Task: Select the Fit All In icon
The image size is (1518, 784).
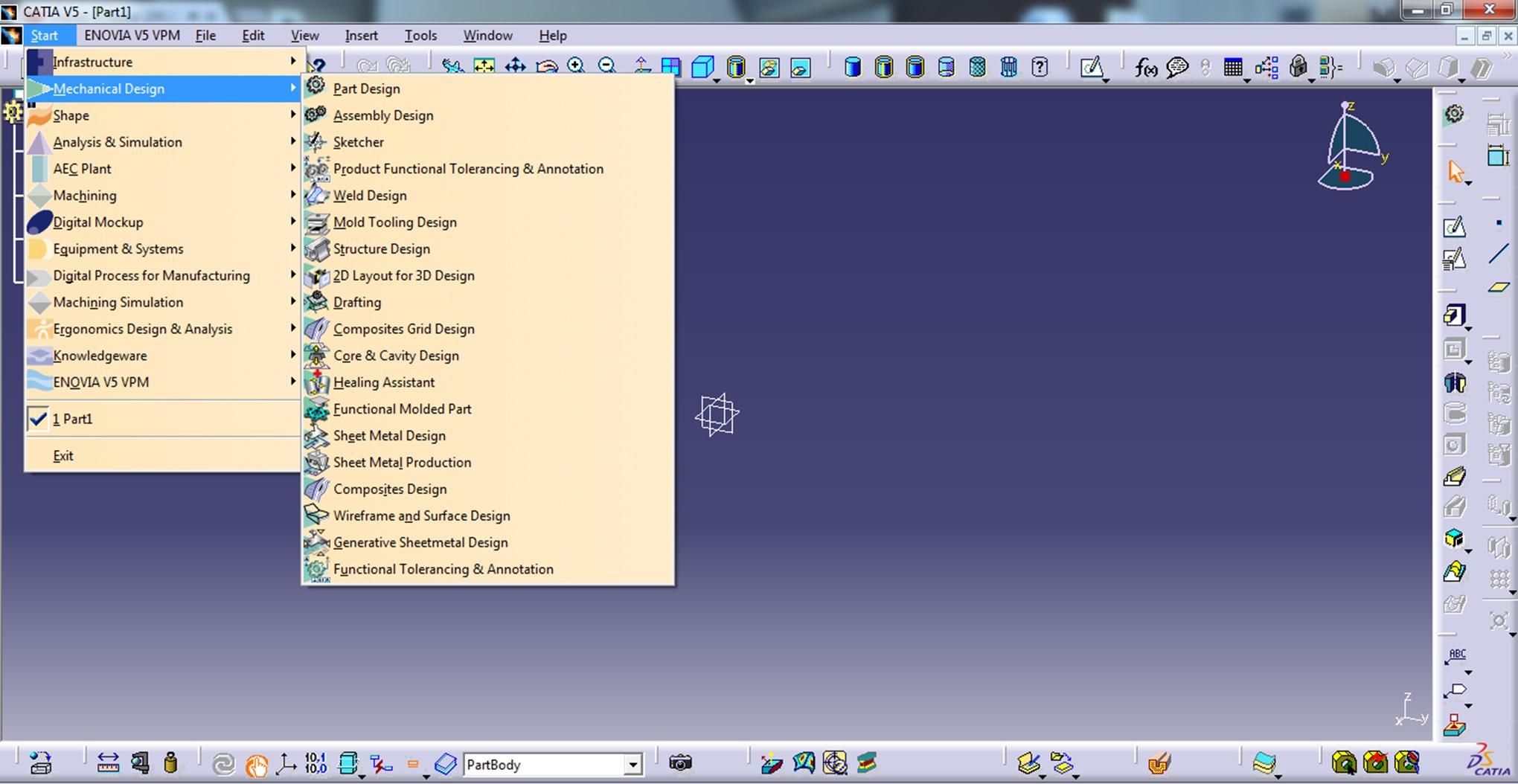Action: [484, 67]
